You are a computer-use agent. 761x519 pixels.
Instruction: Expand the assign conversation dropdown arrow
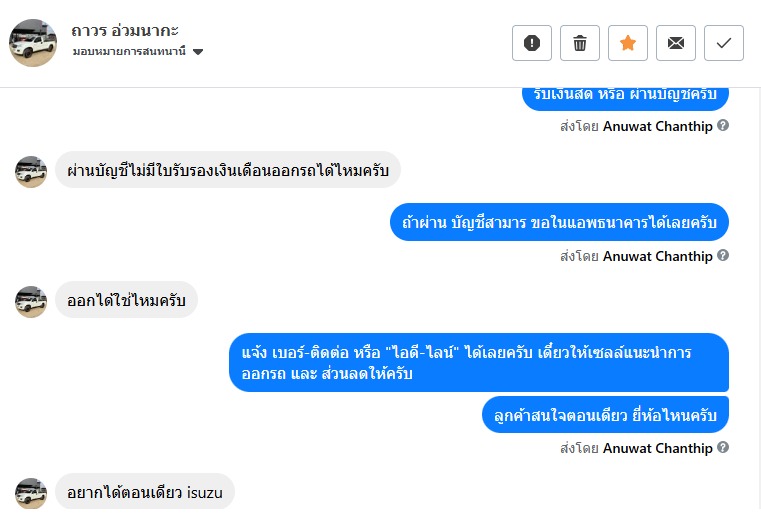click(x=198, y=52)
